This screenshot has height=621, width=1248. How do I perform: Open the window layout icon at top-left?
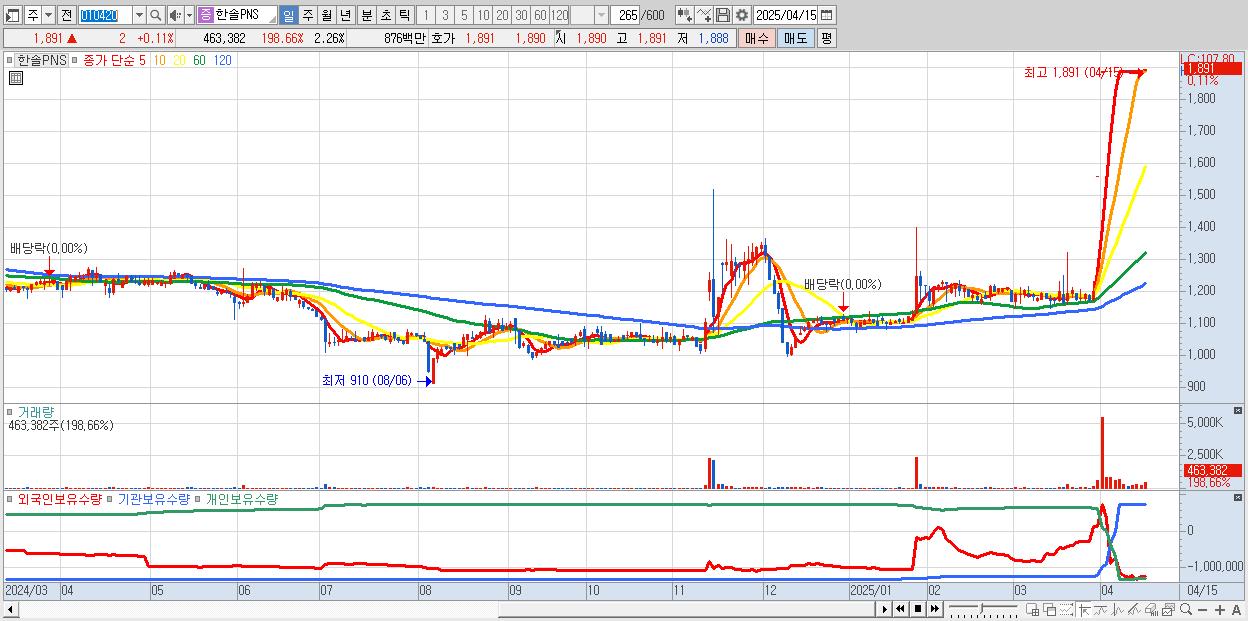tap(12, 15)
